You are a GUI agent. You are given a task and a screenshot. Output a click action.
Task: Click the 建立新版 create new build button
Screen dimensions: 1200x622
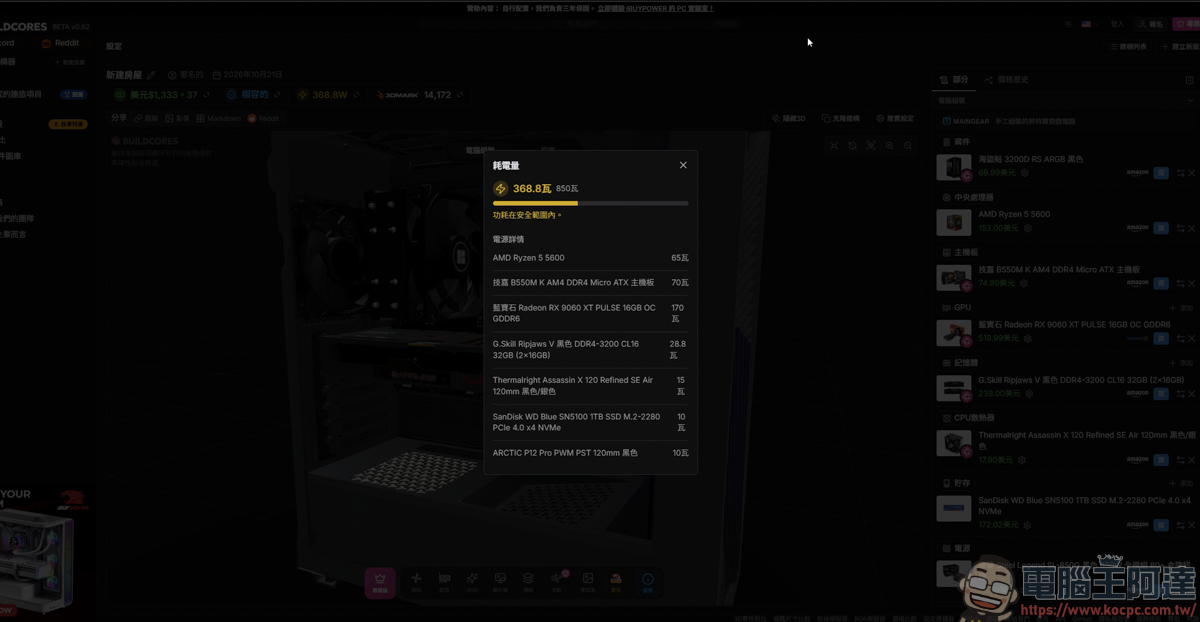click(1179, 46)
